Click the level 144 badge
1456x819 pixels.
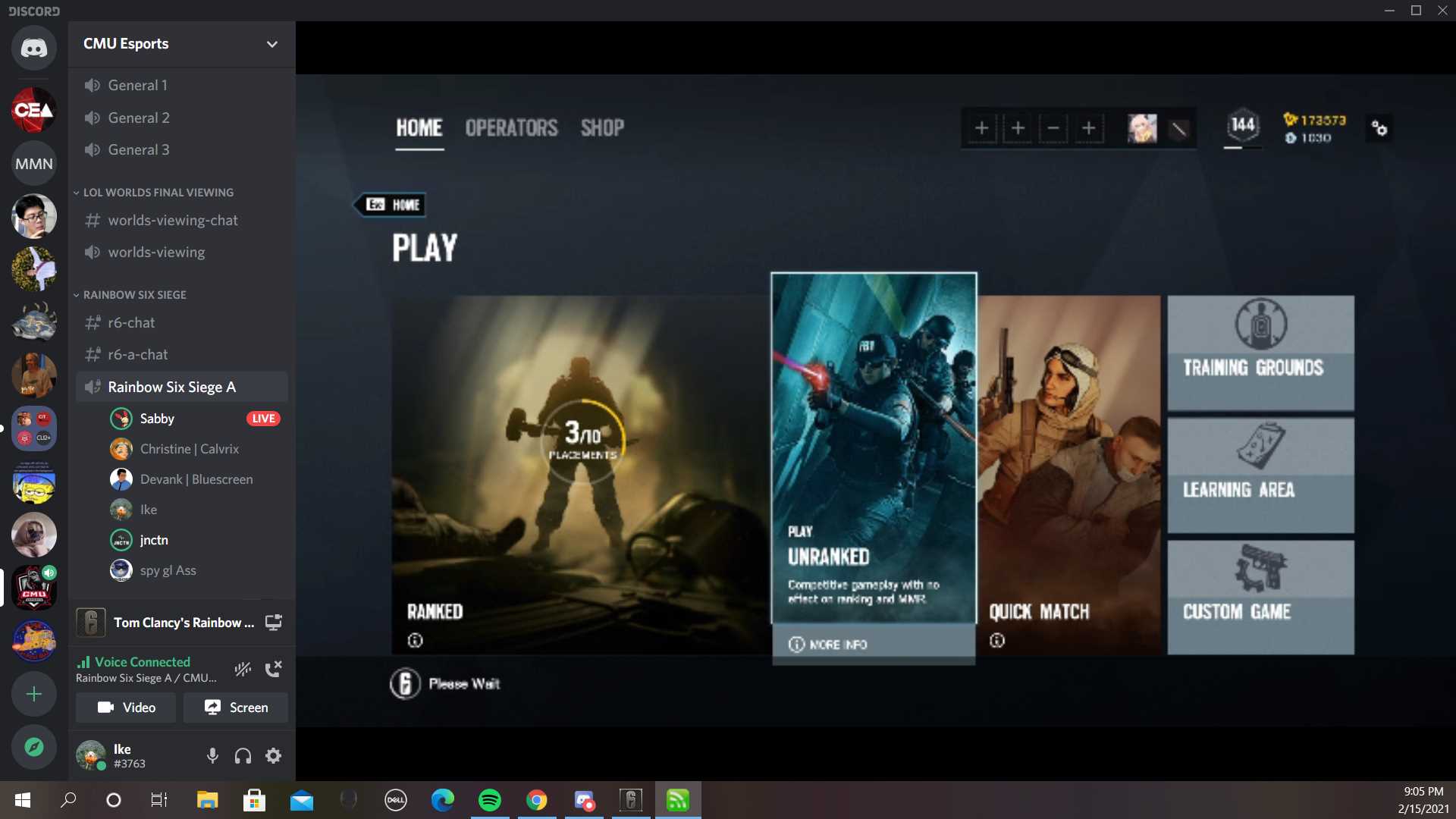tap(1242, 126)
